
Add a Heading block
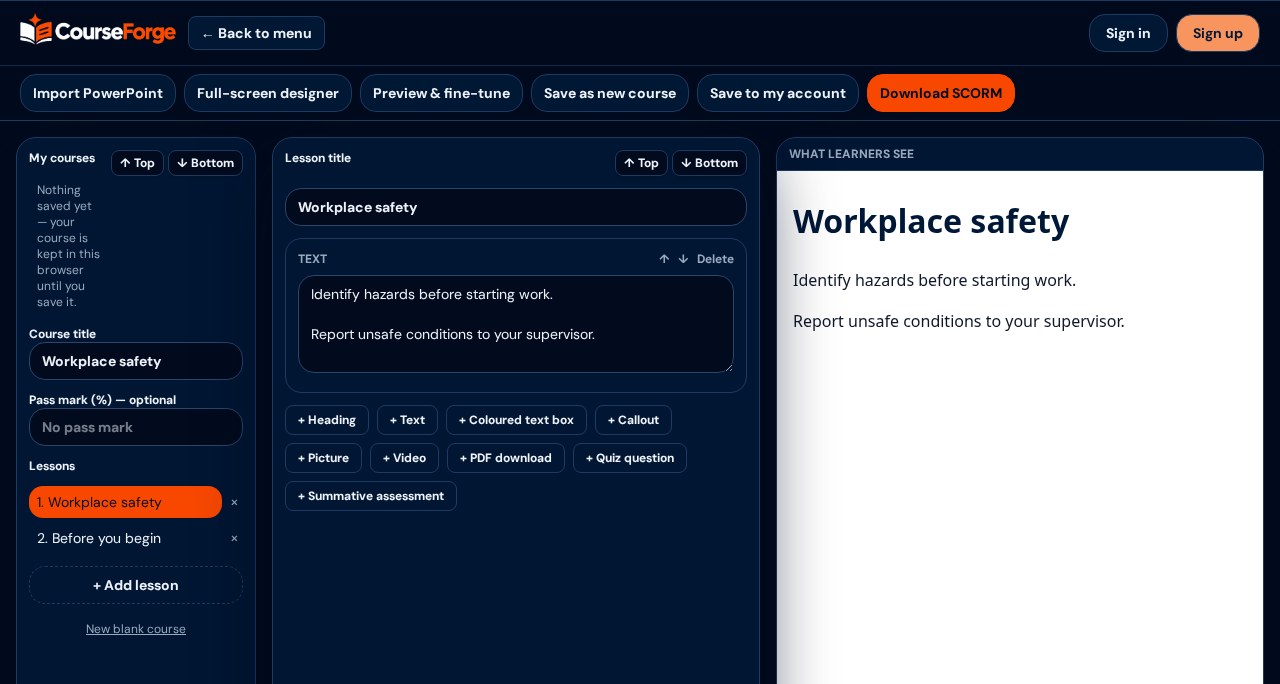(x=327, y=420)
